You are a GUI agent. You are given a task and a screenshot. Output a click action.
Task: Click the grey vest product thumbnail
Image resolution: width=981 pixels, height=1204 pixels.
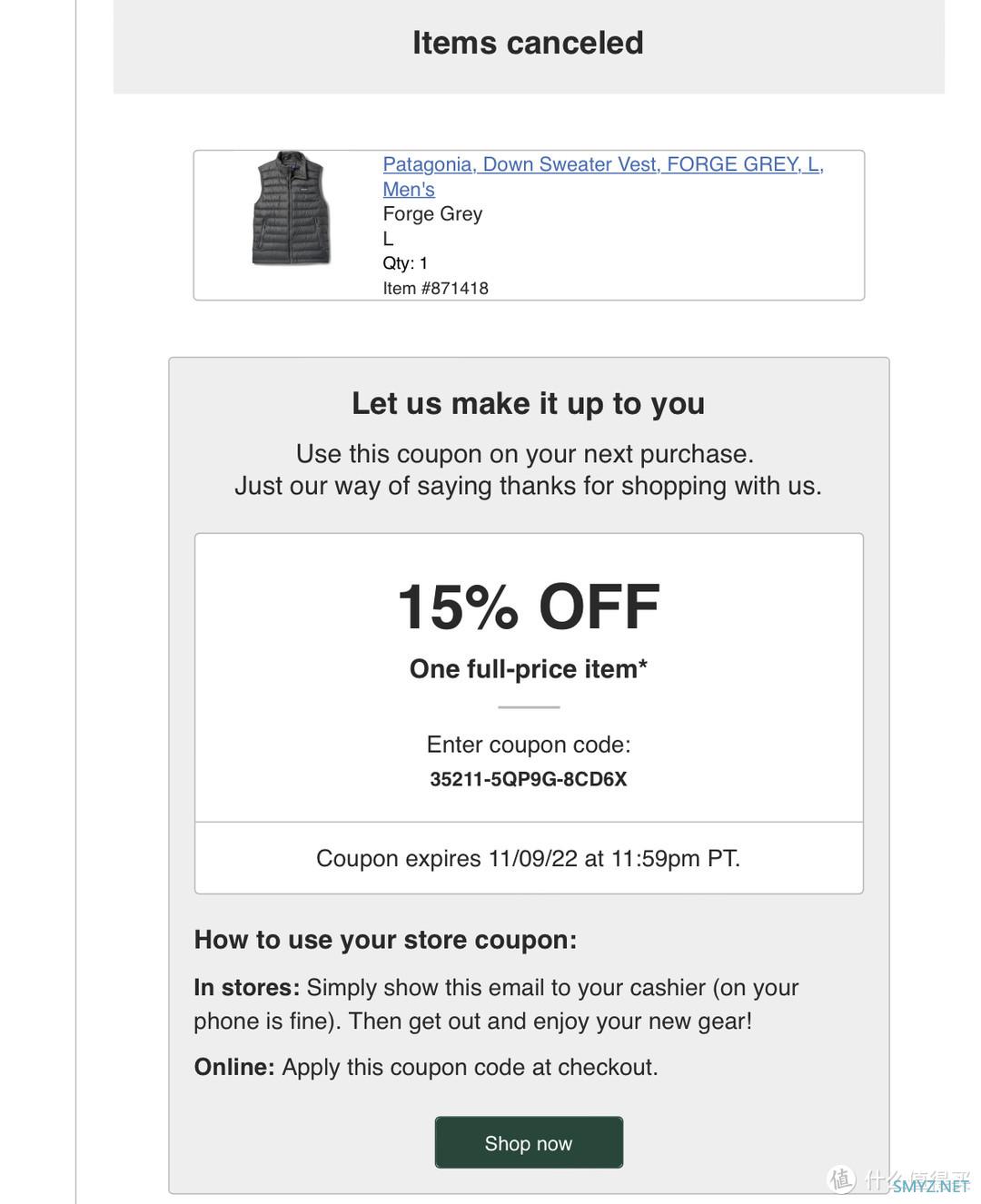291,209
